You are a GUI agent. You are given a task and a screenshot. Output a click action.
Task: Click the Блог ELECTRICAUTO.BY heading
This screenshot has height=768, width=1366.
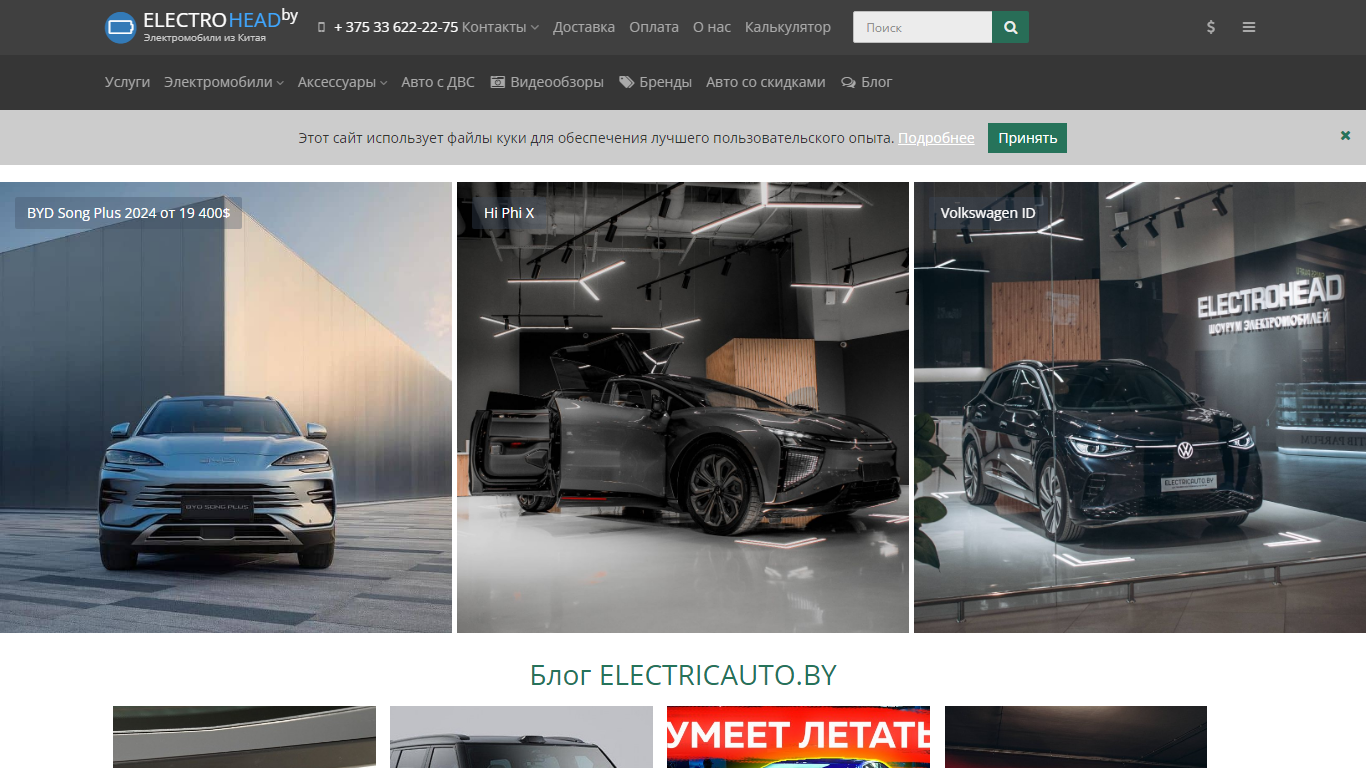[x=683, y=675]
